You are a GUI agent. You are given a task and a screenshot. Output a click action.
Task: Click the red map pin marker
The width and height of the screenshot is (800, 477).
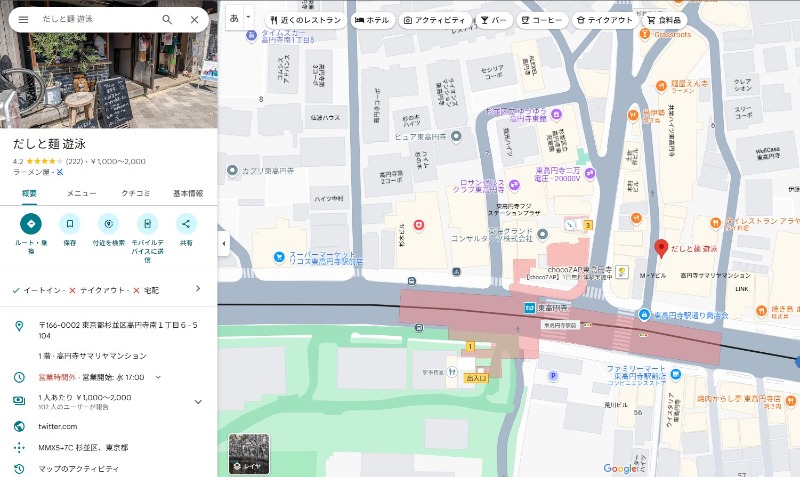click(660, 249)
